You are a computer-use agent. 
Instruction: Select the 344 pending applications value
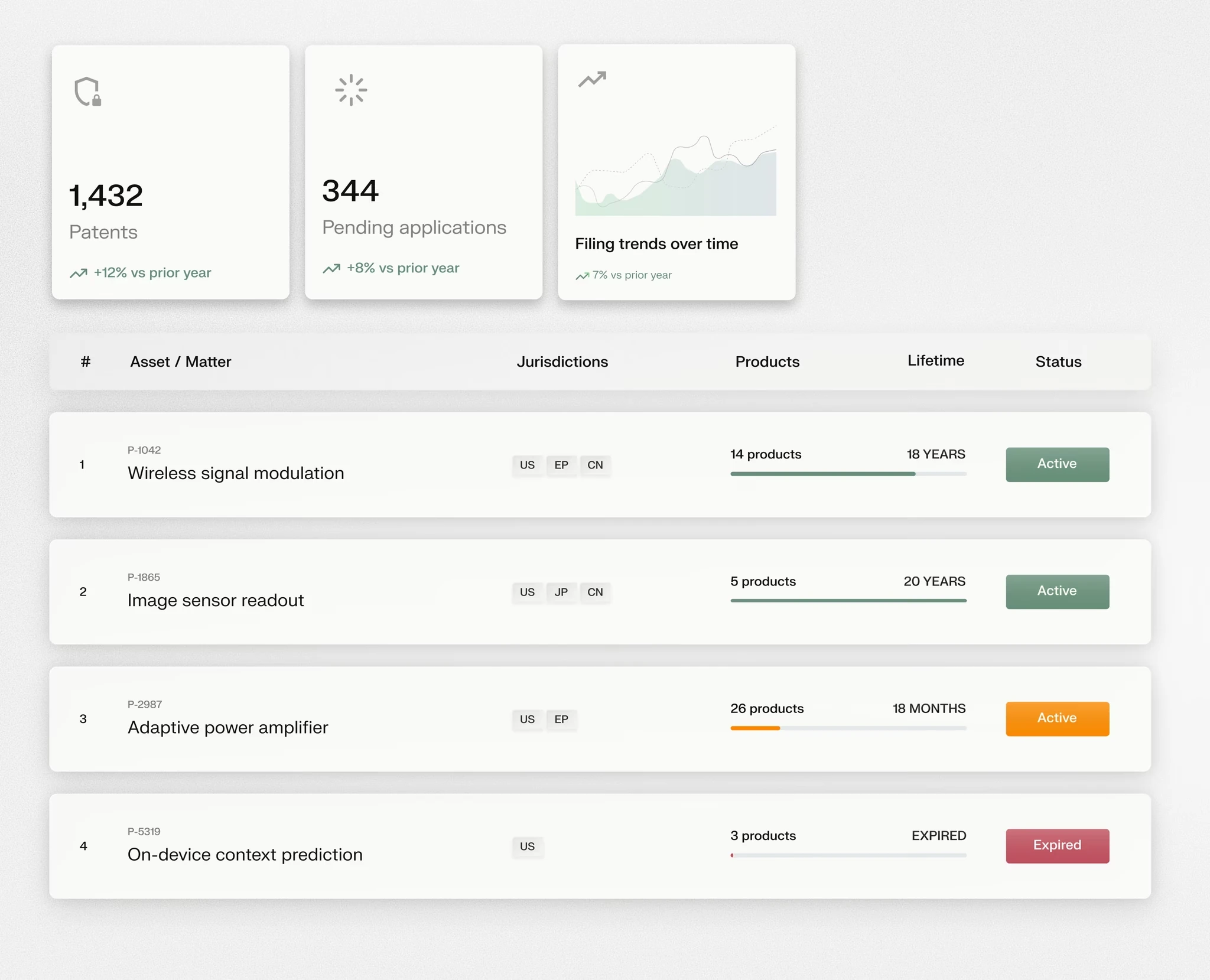[350, 191]
